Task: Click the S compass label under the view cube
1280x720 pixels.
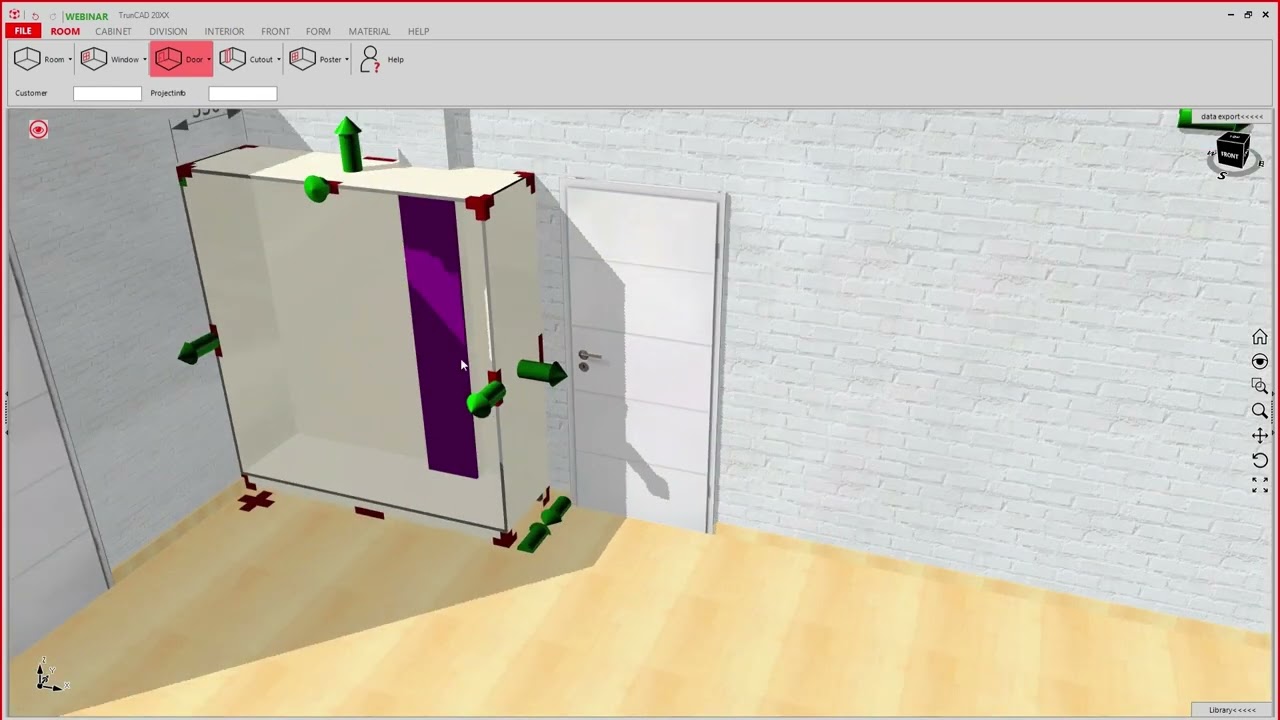Action: (1223, 176)
